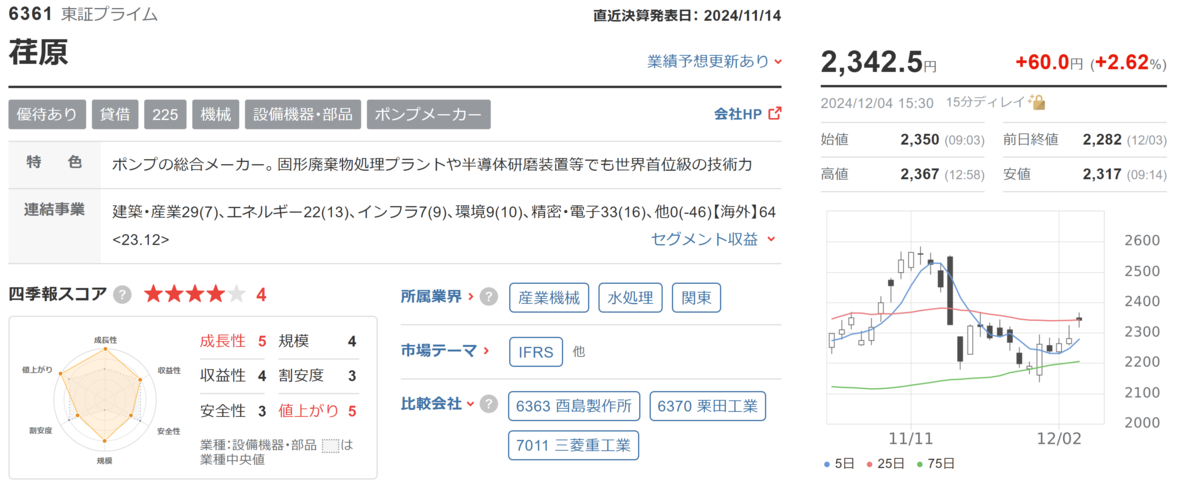Viewport: 1200px width, 483px height.
Task: Open IFRS market theme tag
Action: click(536, 351)
